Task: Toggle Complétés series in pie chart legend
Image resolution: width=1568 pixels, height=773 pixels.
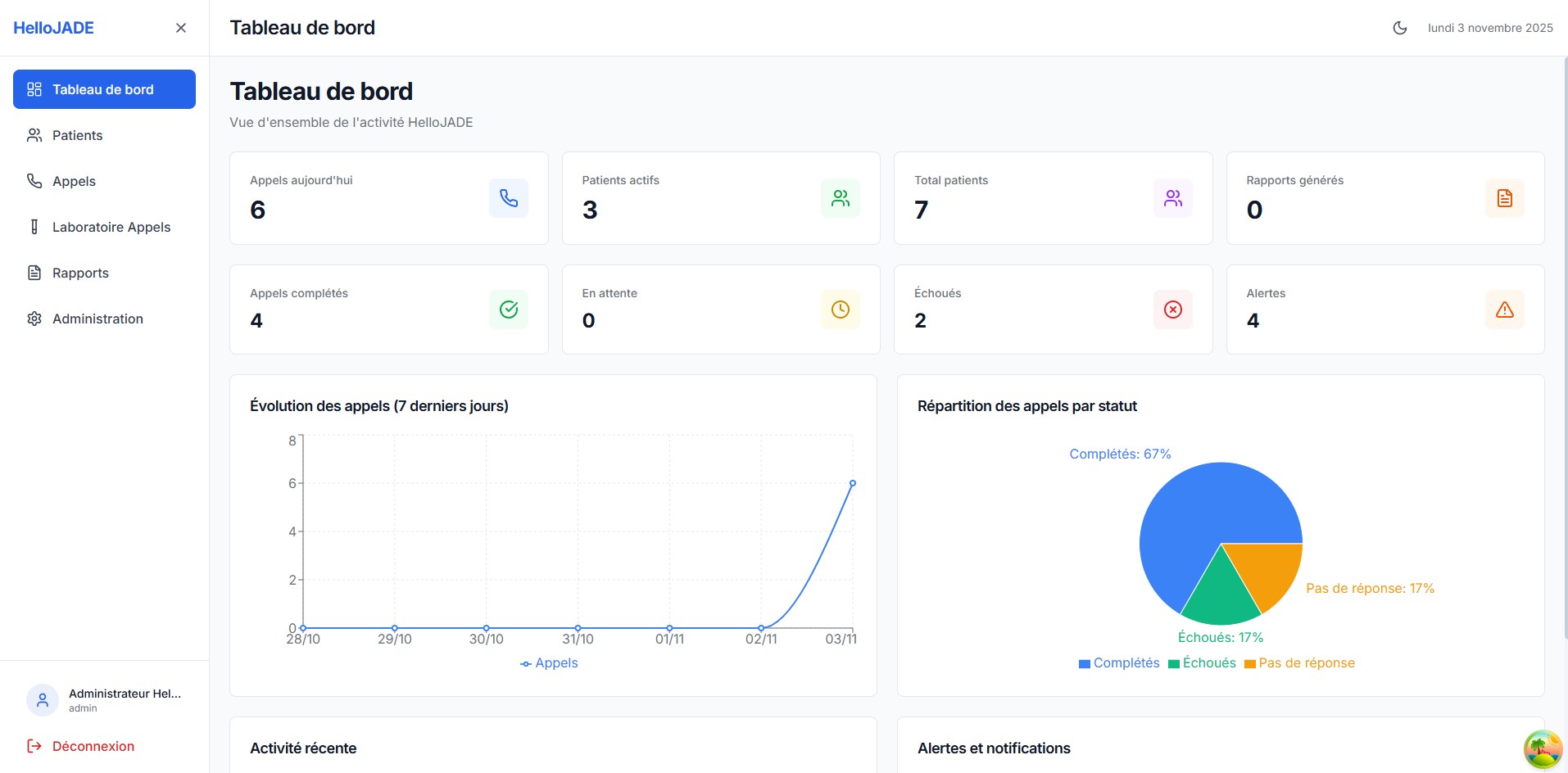Action: [x=1119, y=663]
